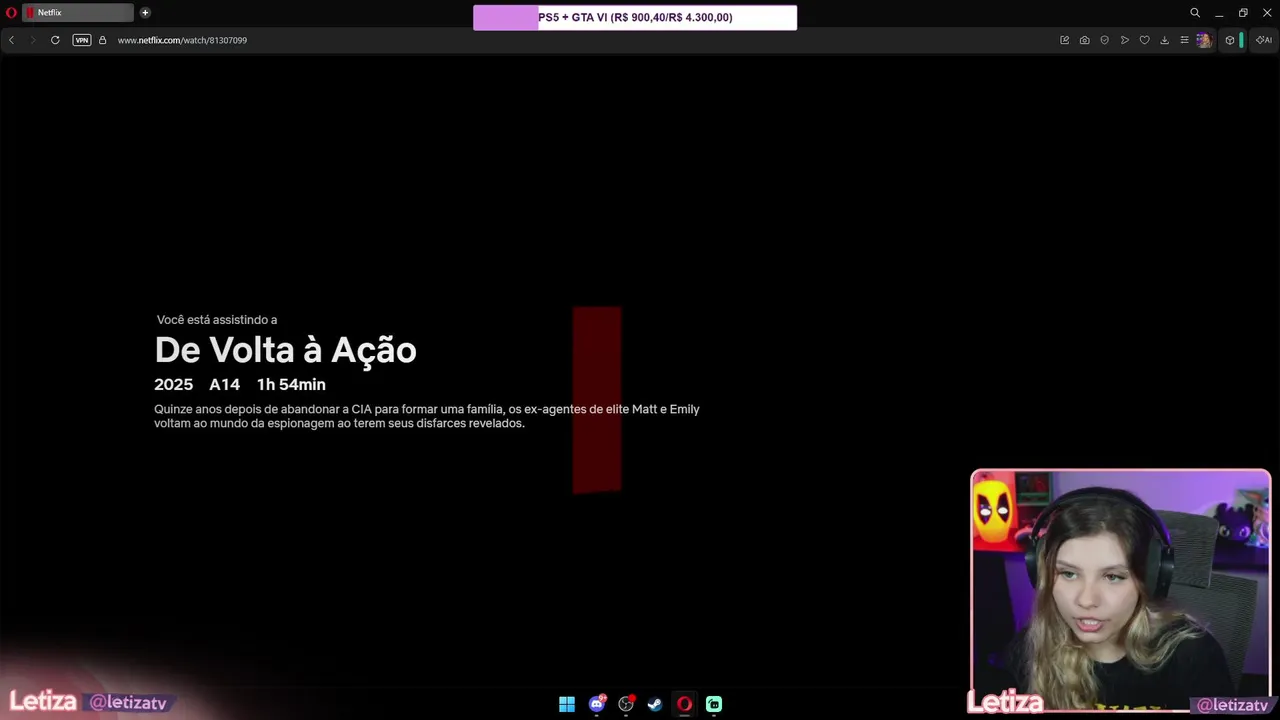
Task: Click the text 'Você está assistindo a'
Action: (x=217, y=320)
